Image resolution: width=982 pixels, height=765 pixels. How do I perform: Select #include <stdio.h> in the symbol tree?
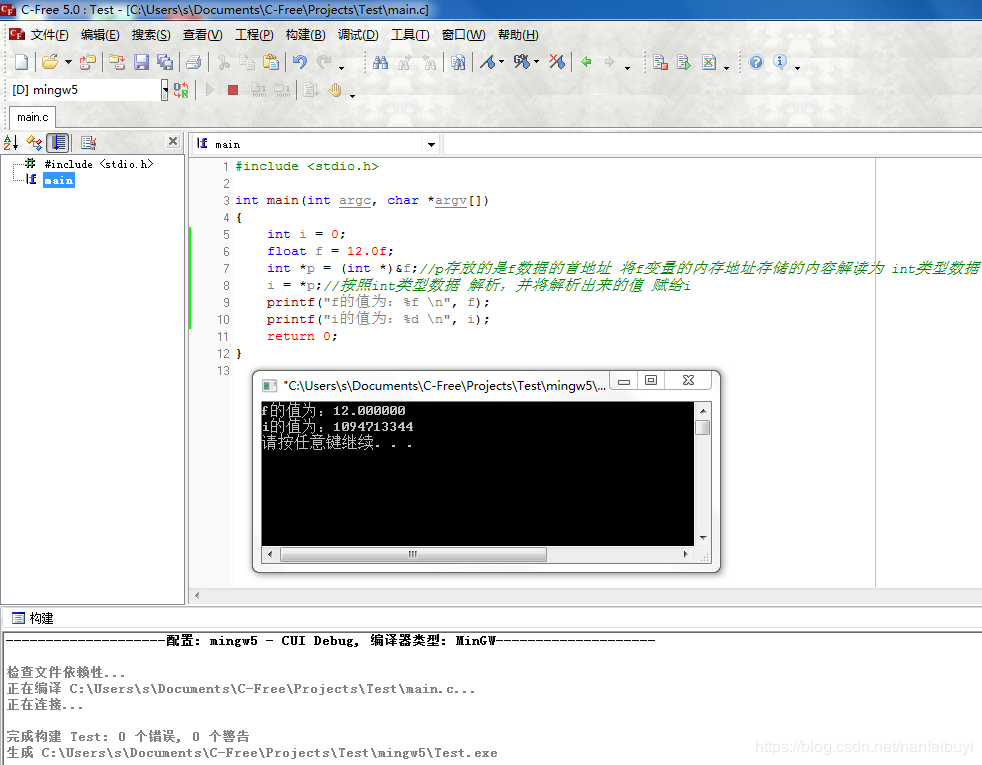tap(98, 164)
